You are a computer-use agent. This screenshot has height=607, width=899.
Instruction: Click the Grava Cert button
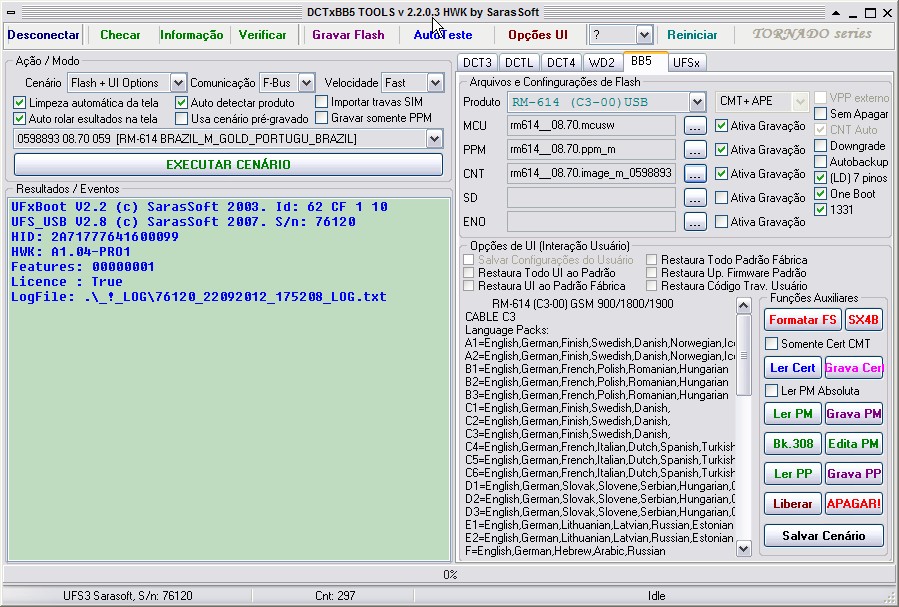click(x=854, y=367)
